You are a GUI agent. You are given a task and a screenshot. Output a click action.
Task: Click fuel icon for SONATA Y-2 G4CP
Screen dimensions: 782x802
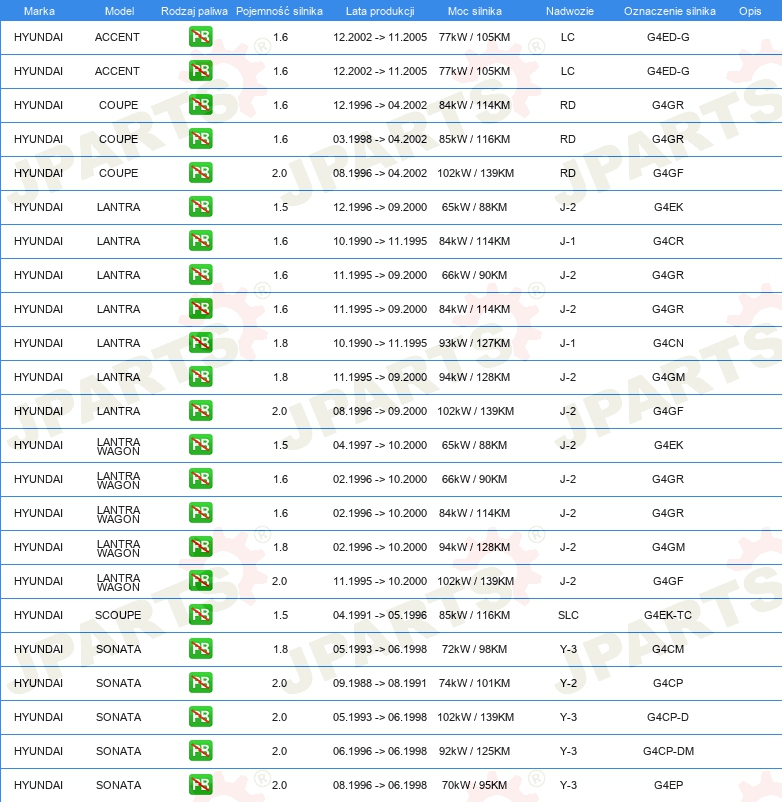200,683
